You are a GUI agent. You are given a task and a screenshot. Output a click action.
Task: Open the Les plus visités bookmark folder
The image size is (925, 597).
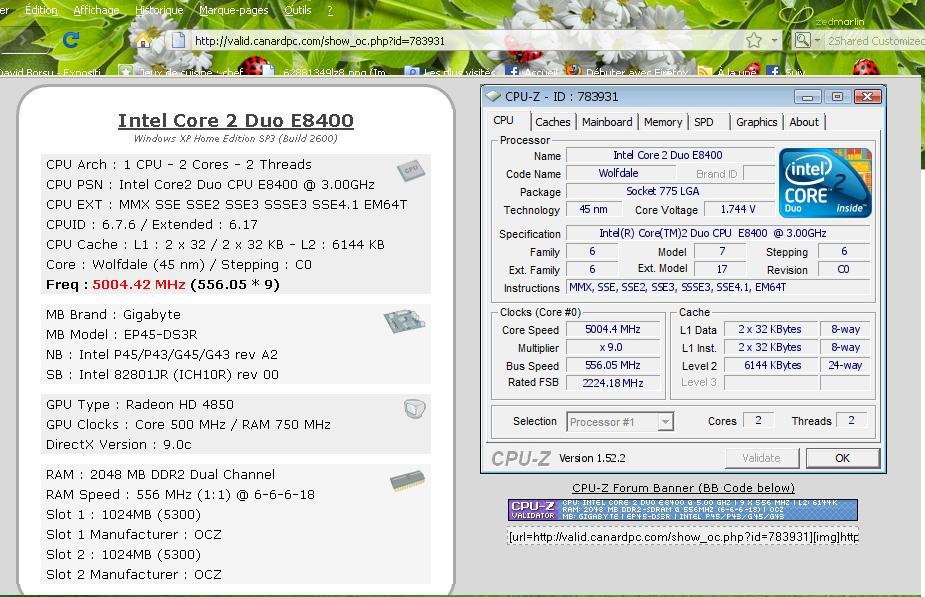pyautogui.click(x=450, y=71)
